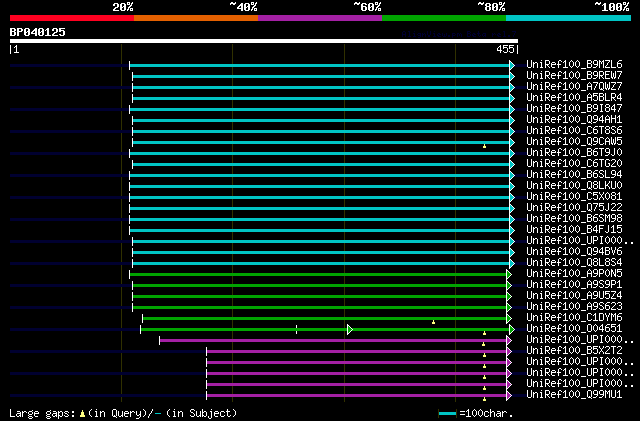Open the UniRef100_A5BLR4 hit label
This screenshot has height=421, width=640.
pyautogui.click(x=574, y=98)
